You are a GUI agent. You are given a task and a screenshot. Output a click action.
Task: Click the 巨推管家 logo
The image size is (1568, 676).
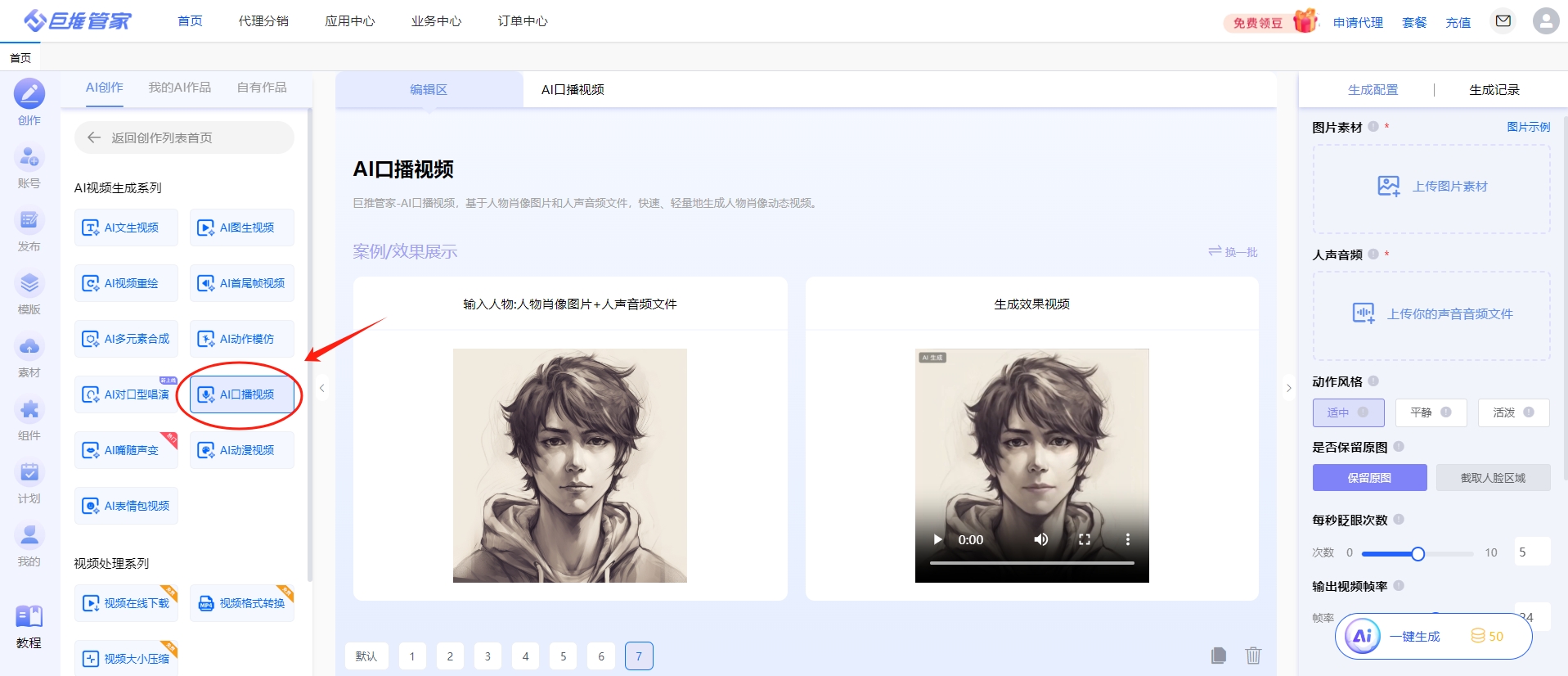coord(78,20)
